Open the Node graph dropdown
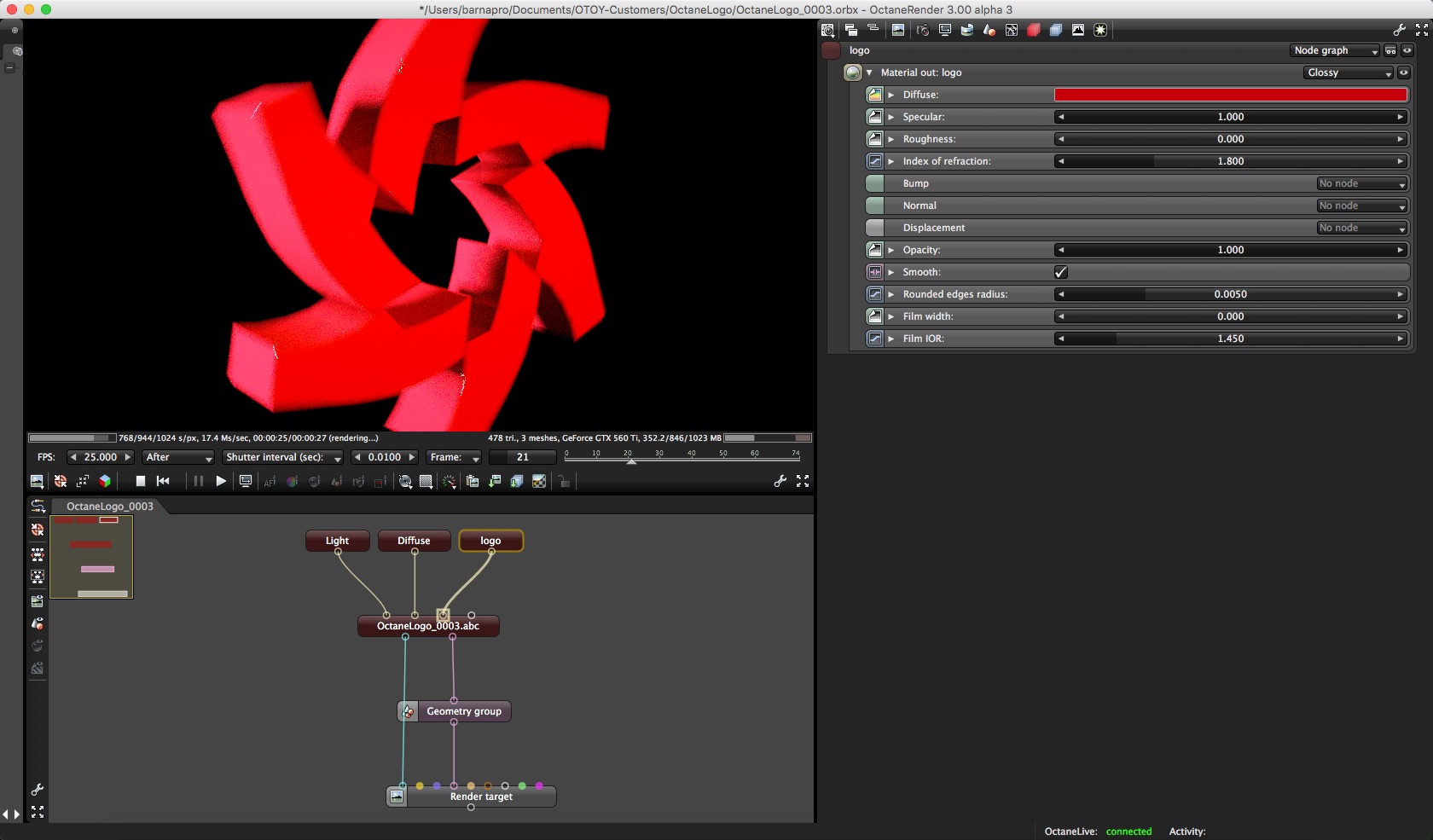 pos(1335,50)
